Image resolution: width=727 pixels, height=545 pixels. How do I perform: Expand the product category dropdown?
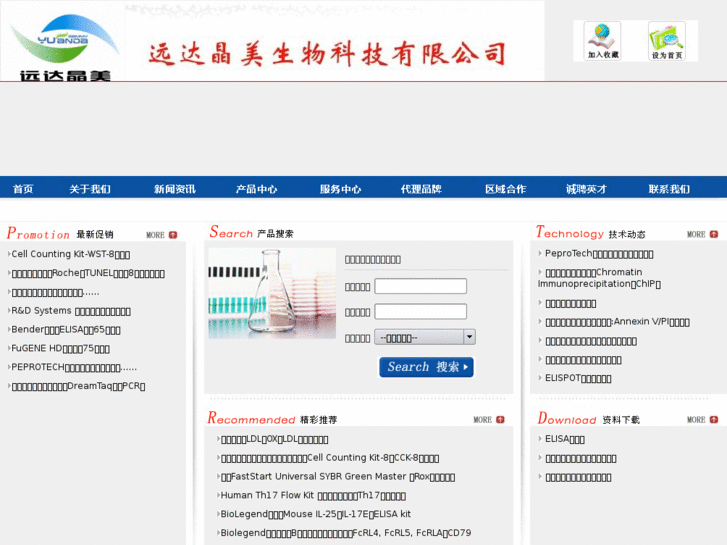click(x=425, y=337)
